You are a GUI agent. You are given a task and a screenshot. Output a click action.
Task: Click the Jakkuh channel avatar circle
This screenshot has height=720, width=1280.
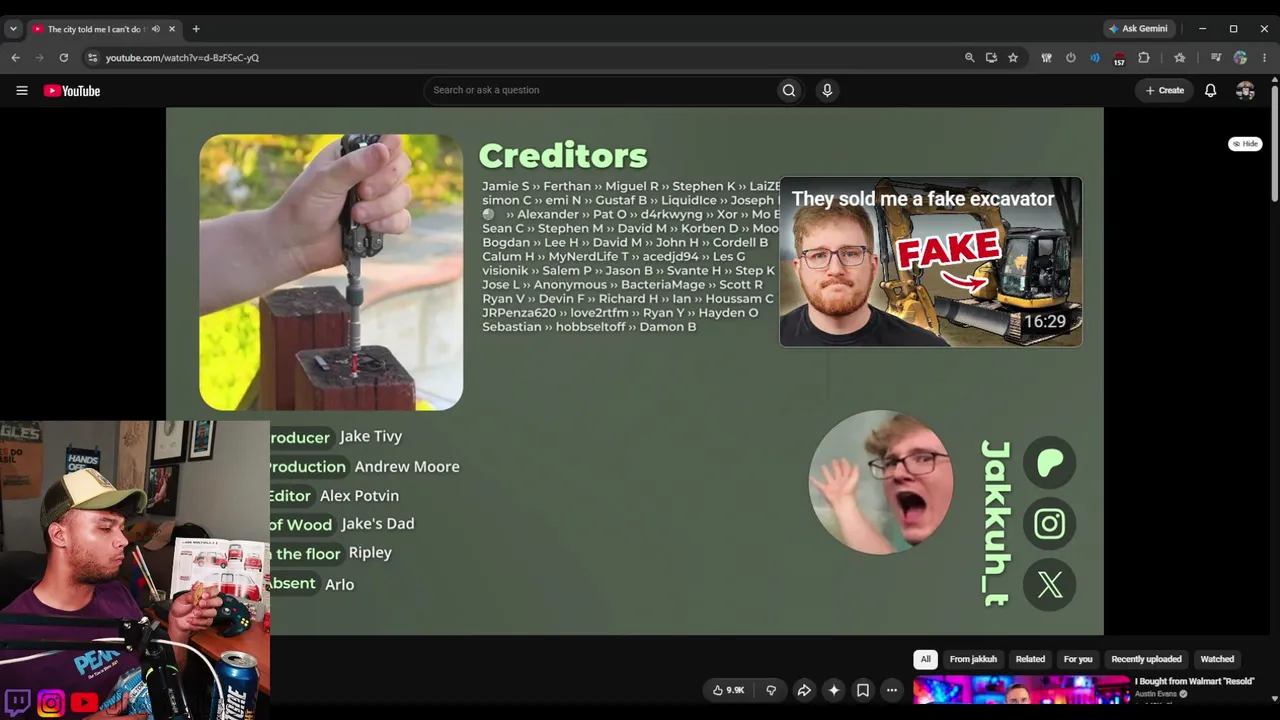(880, 482)
